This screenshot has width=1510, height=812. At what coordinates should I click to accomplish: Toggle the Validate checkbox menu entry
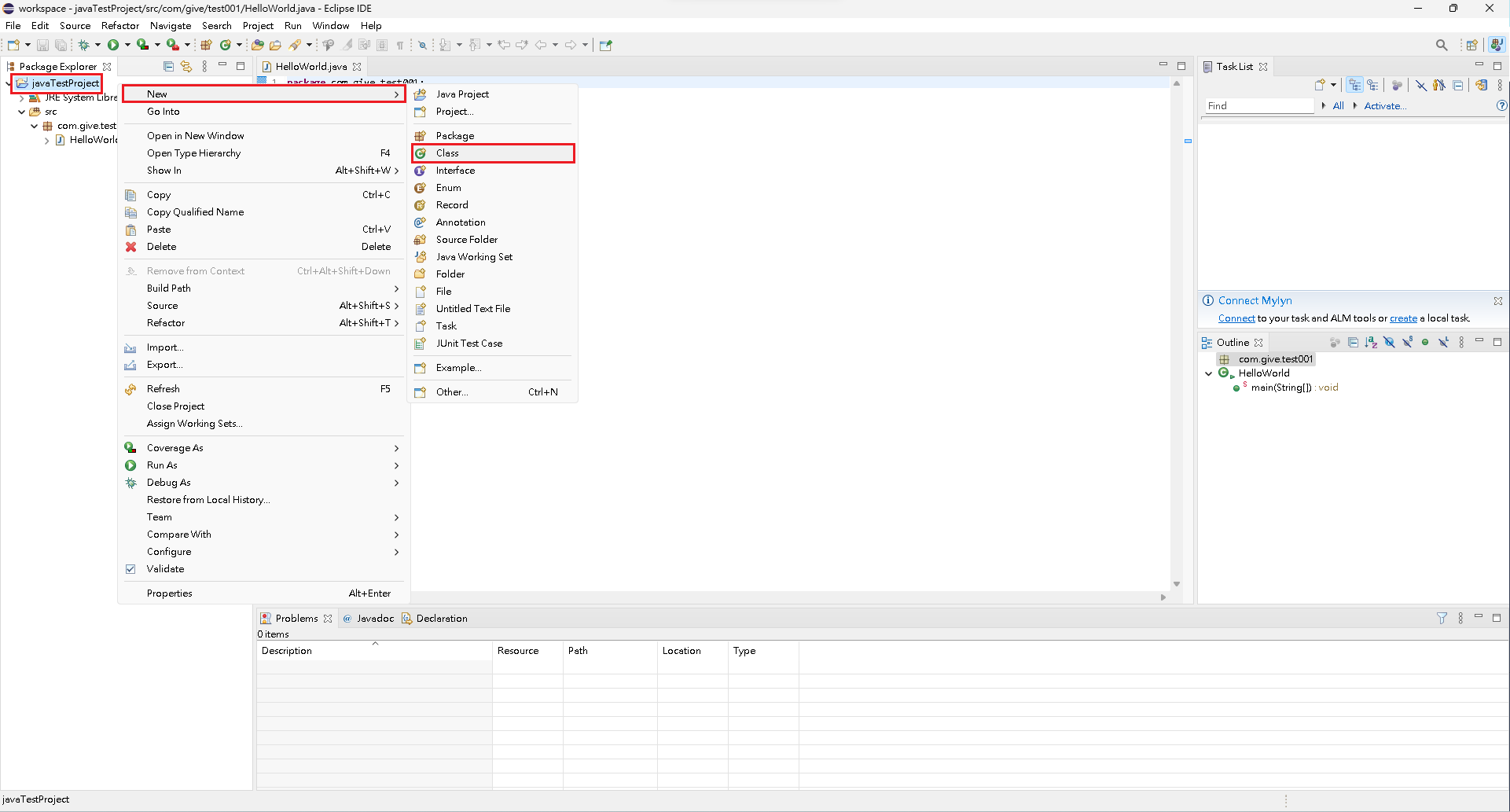point(165,568)
